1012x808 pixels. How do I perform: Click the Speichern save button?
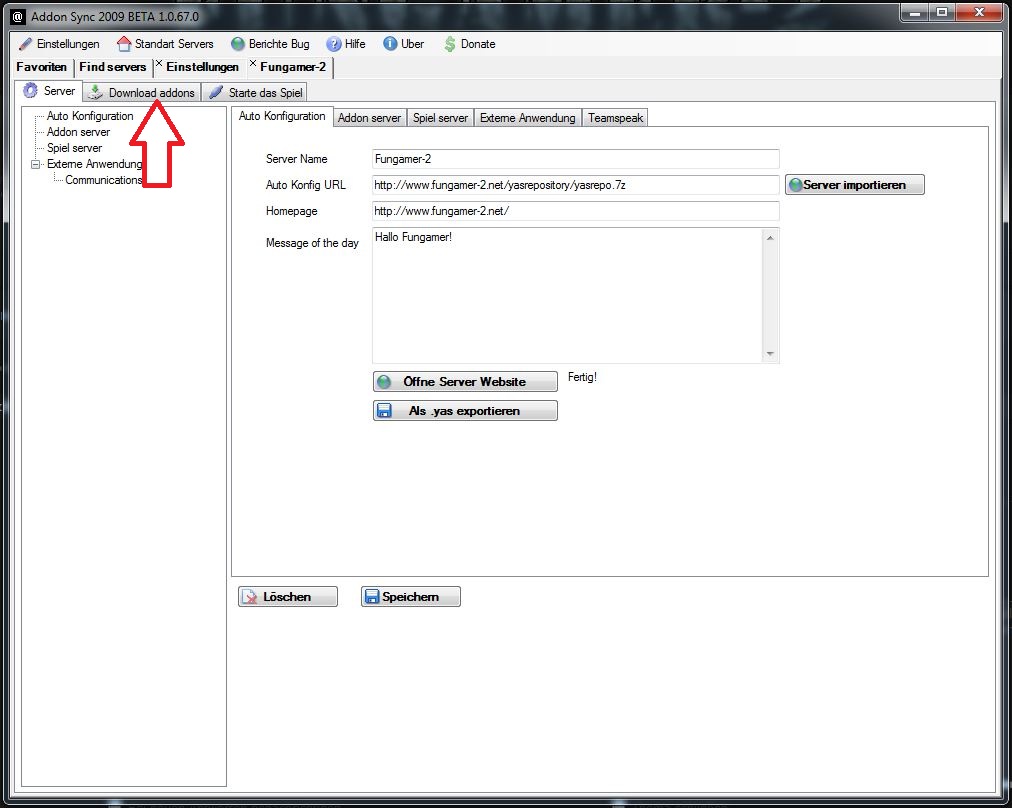point(410,597)
